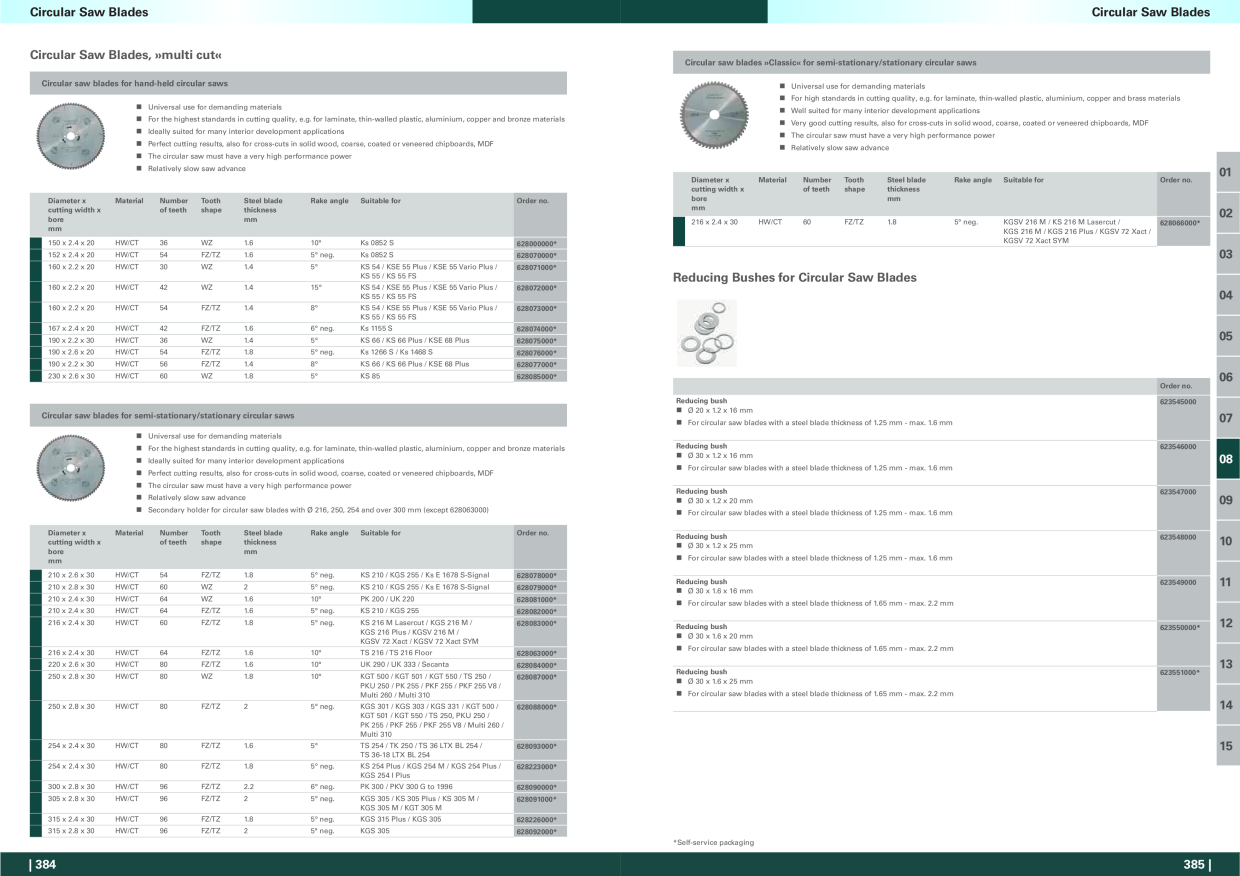The height and width of the screenshot is (876, 1240).
Task: Select the active chapter tab 08
Action: tap(1227, 459)
